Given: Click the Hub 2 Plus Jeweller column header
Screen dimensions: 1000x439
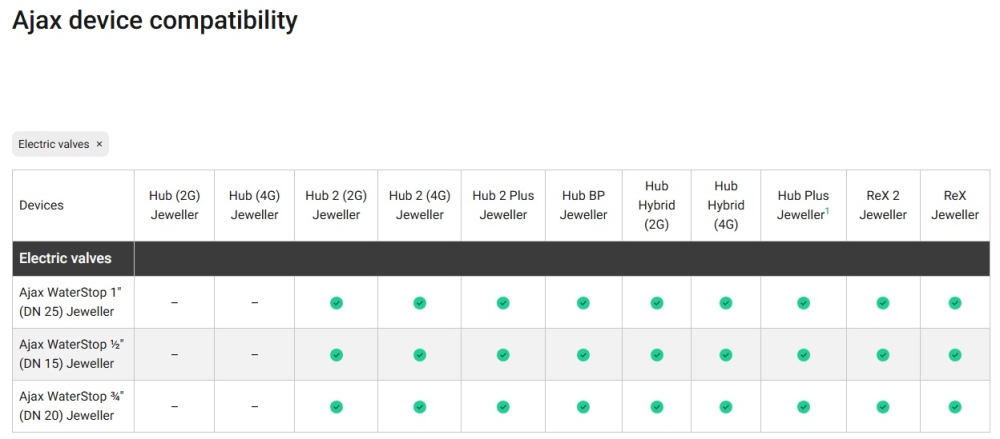Looking at the screenshot, I should point(503,205).
